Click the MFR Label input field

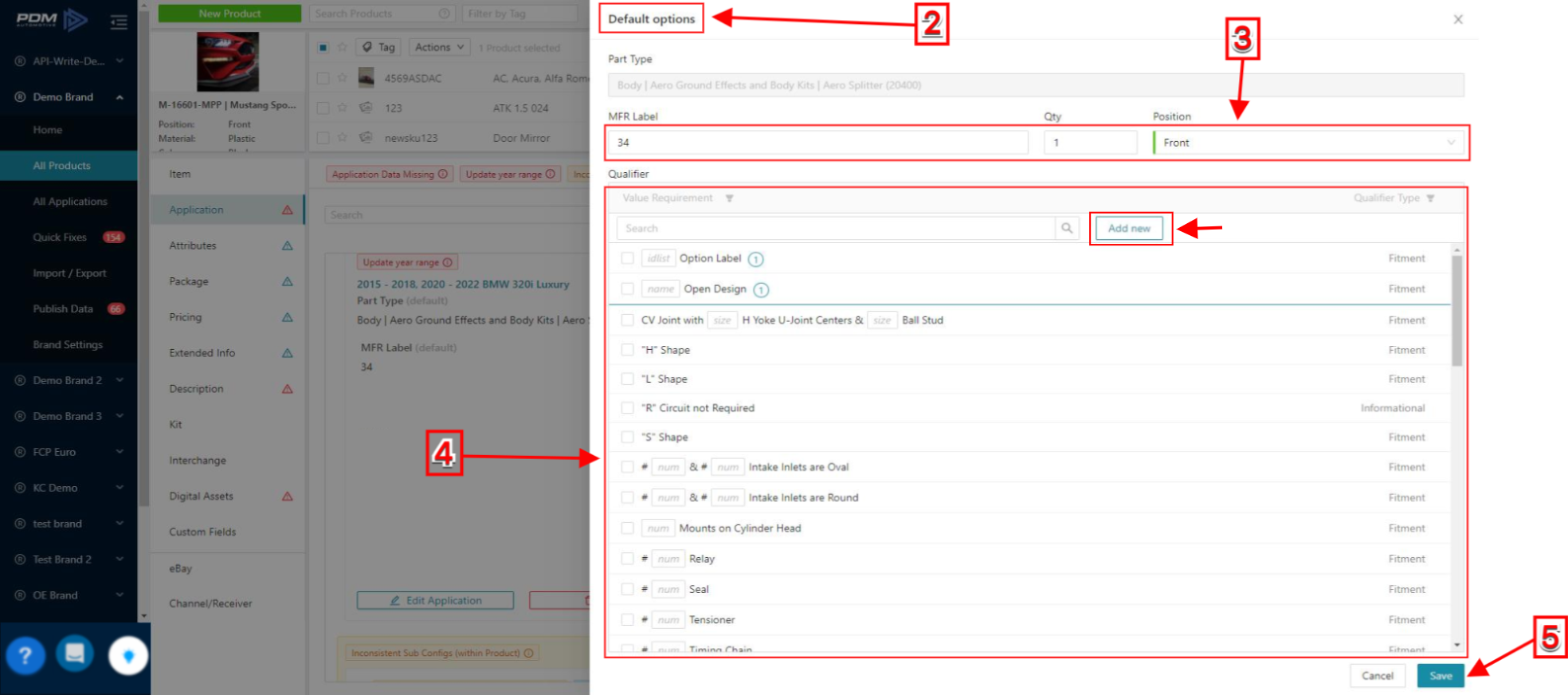(818, 143)
